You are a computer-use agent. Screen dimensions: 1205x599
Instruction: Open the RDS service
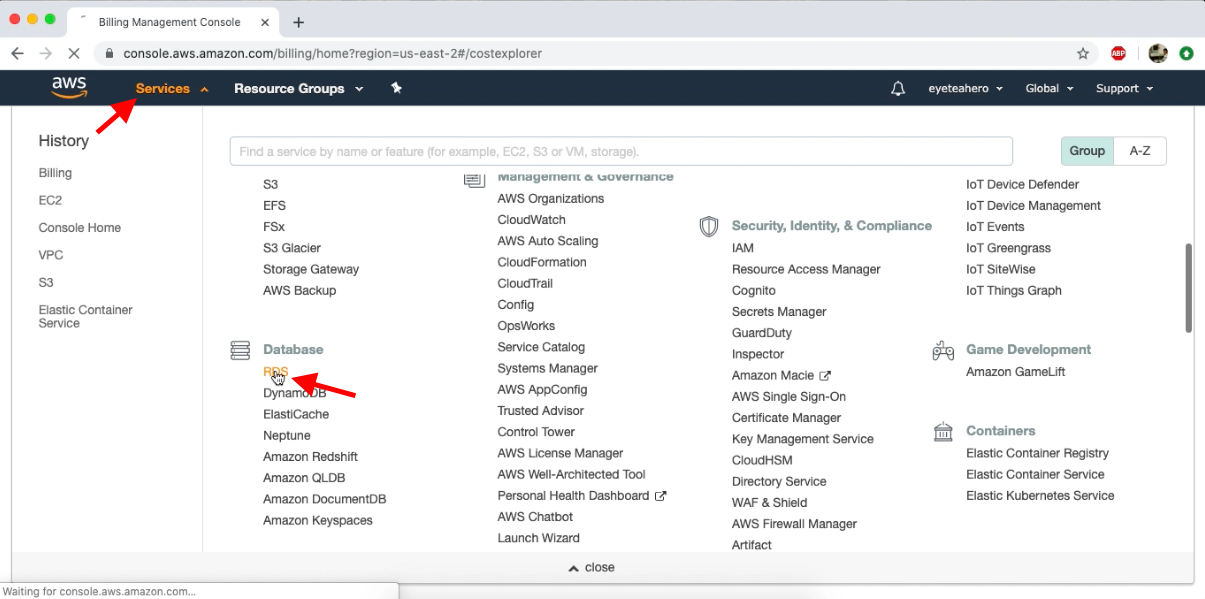click(x=275, y=372)
